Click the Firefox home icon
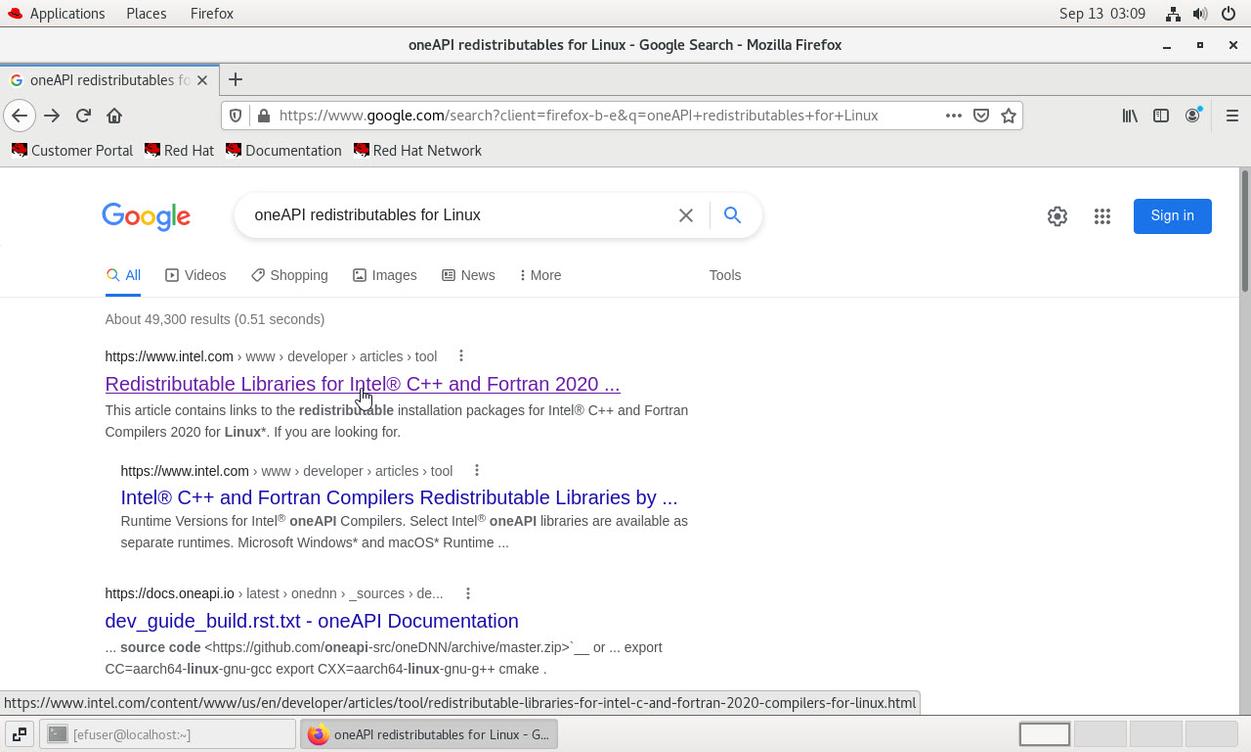This screenshot has width=1251, height=752. pyautogui.click(x=114, y=115)
